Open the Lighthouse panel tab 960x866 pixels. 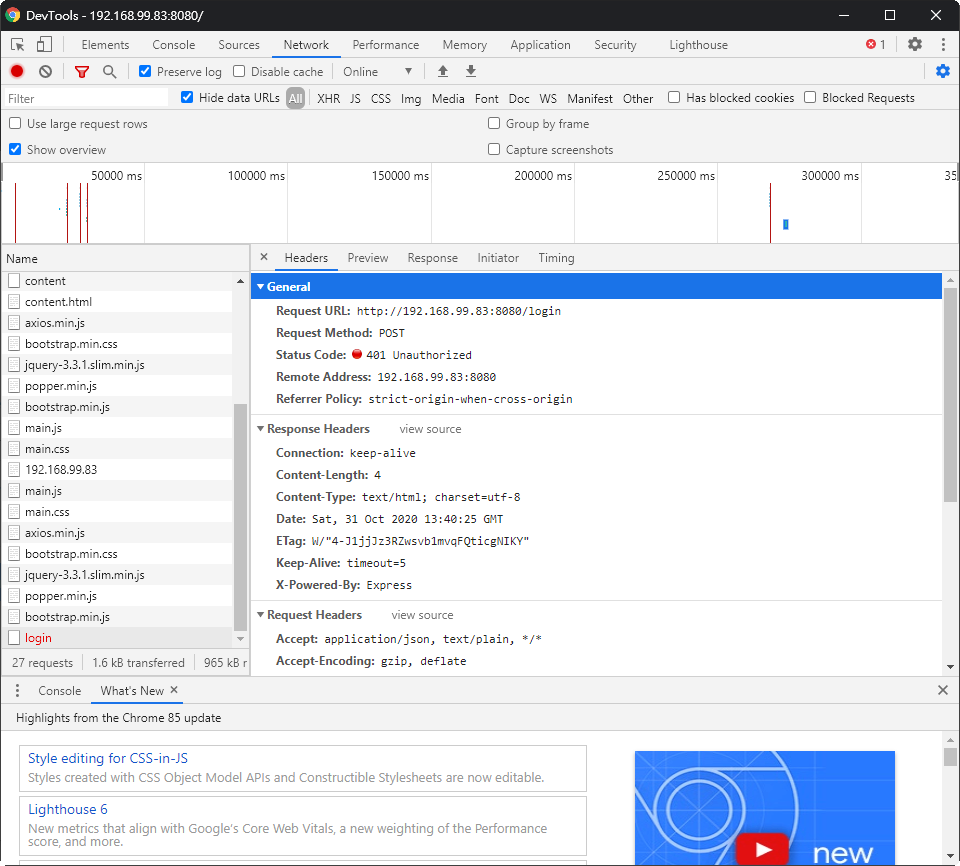coord(699,45)
